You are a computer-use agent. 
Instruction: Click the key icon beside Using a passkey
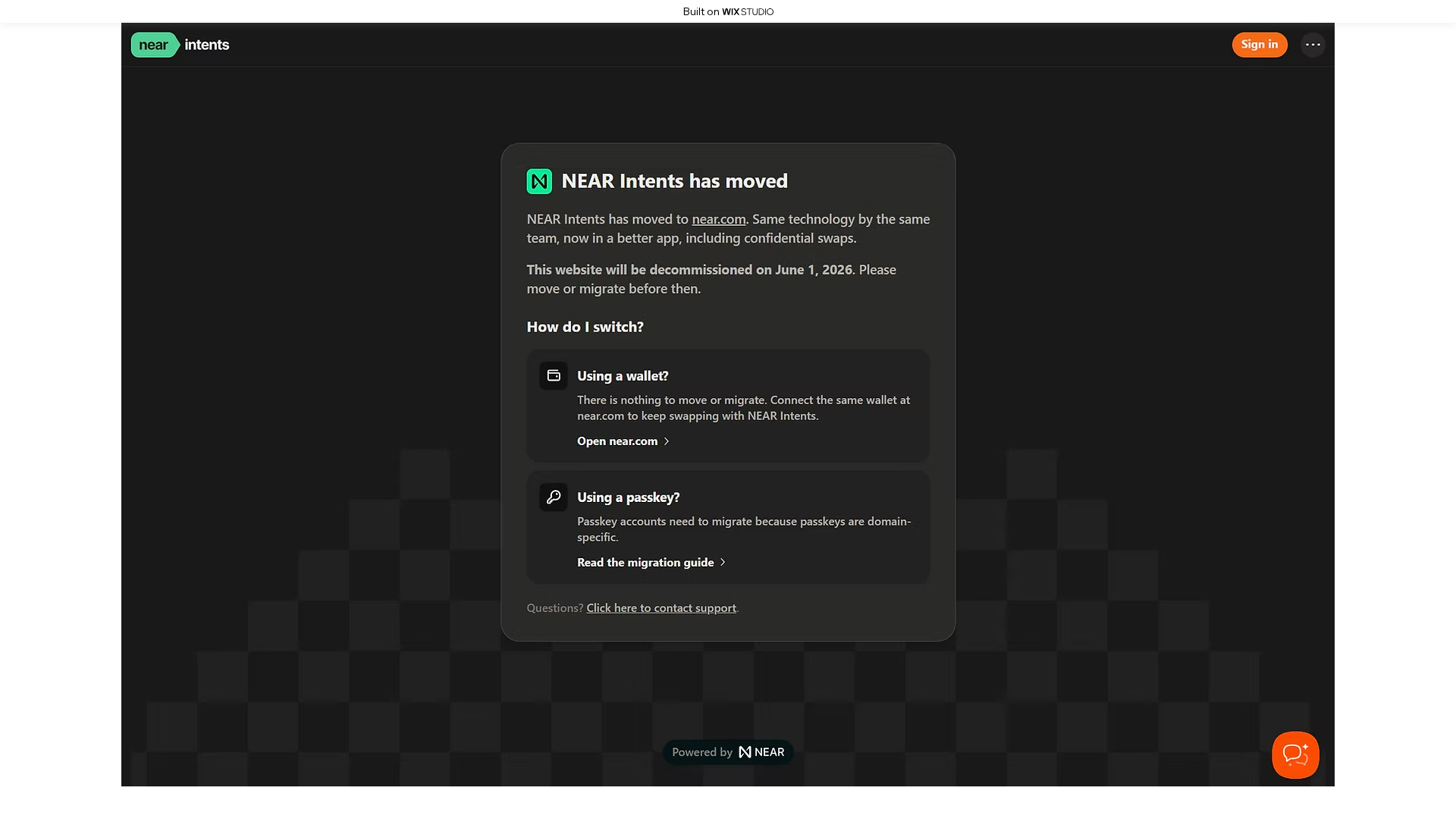[x=554, y=497]
